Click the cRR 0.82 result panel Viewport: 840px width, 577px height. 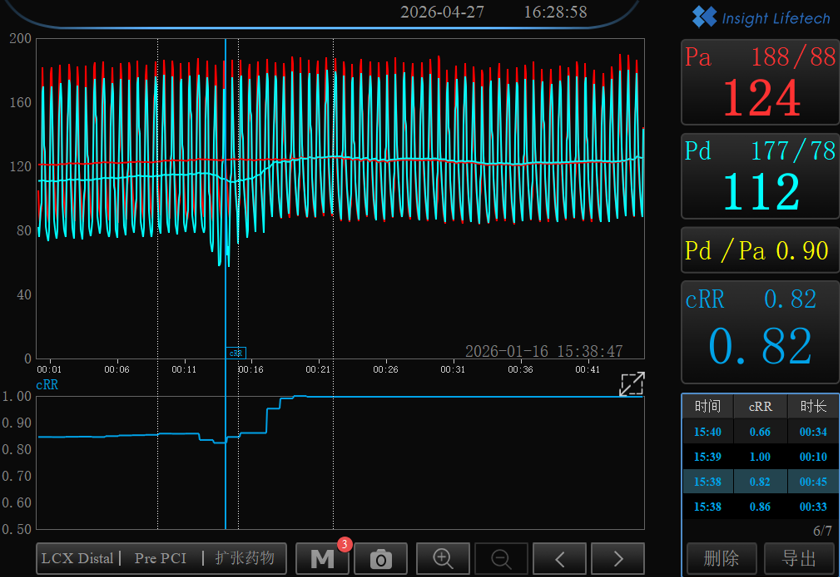point(760,332)
